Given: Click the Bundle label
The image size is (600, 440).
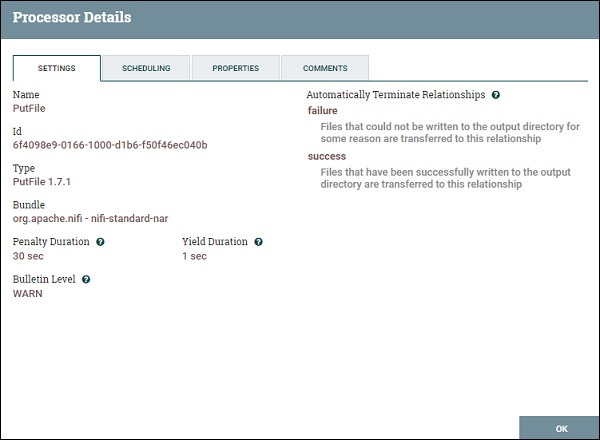Looking at the screenshot, I should click(x=29, y=205).
